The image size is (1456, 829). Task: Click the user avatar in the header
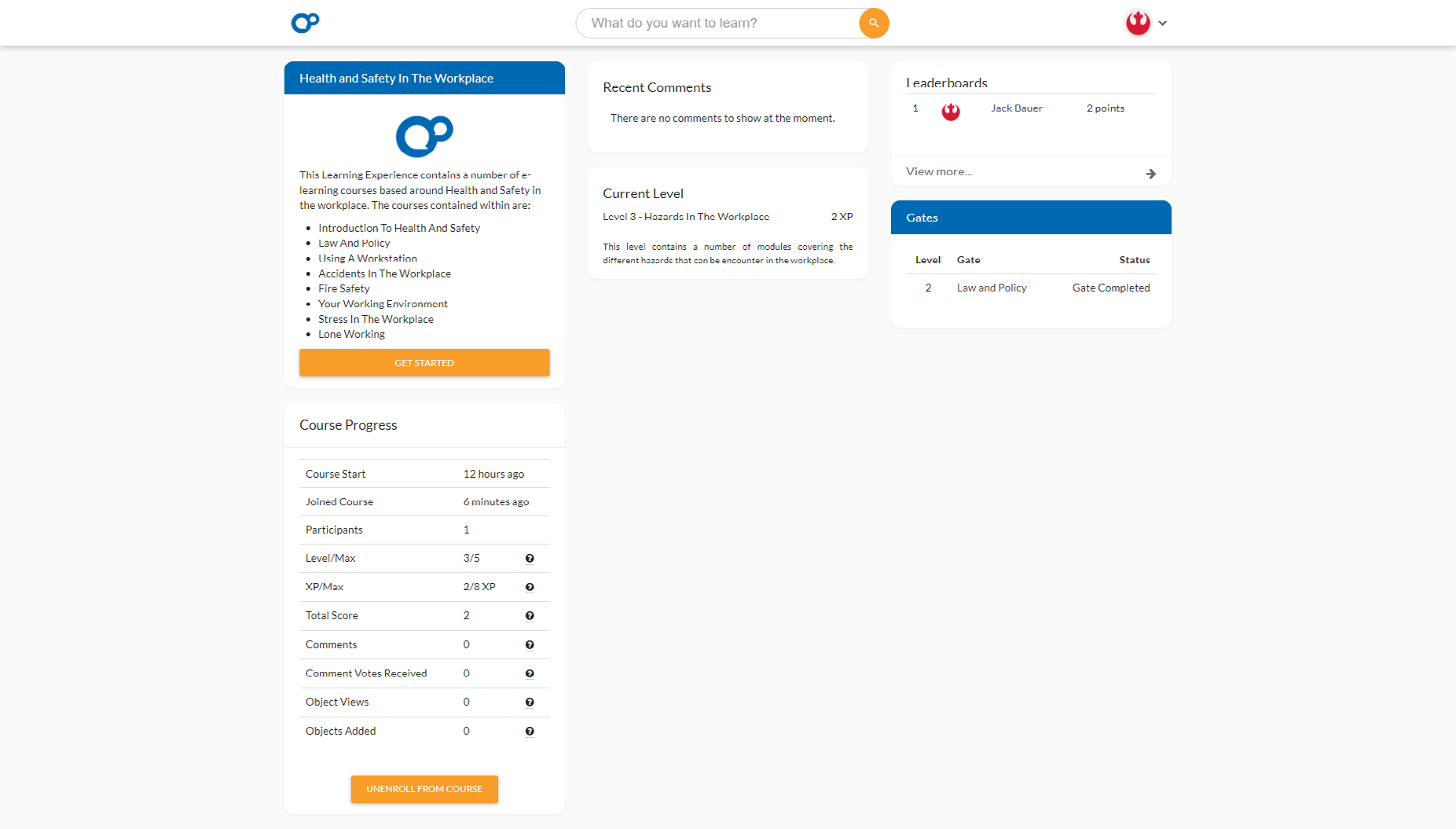click(1137, 23)
